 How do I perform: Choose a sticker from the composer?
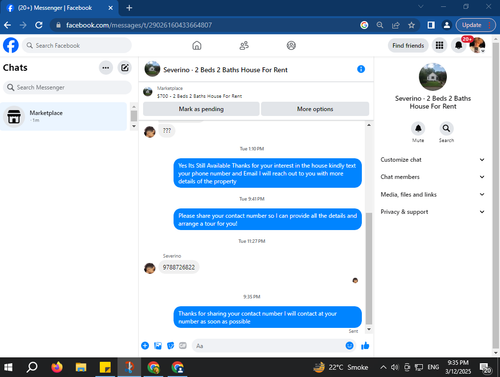(x=170, y=346)
